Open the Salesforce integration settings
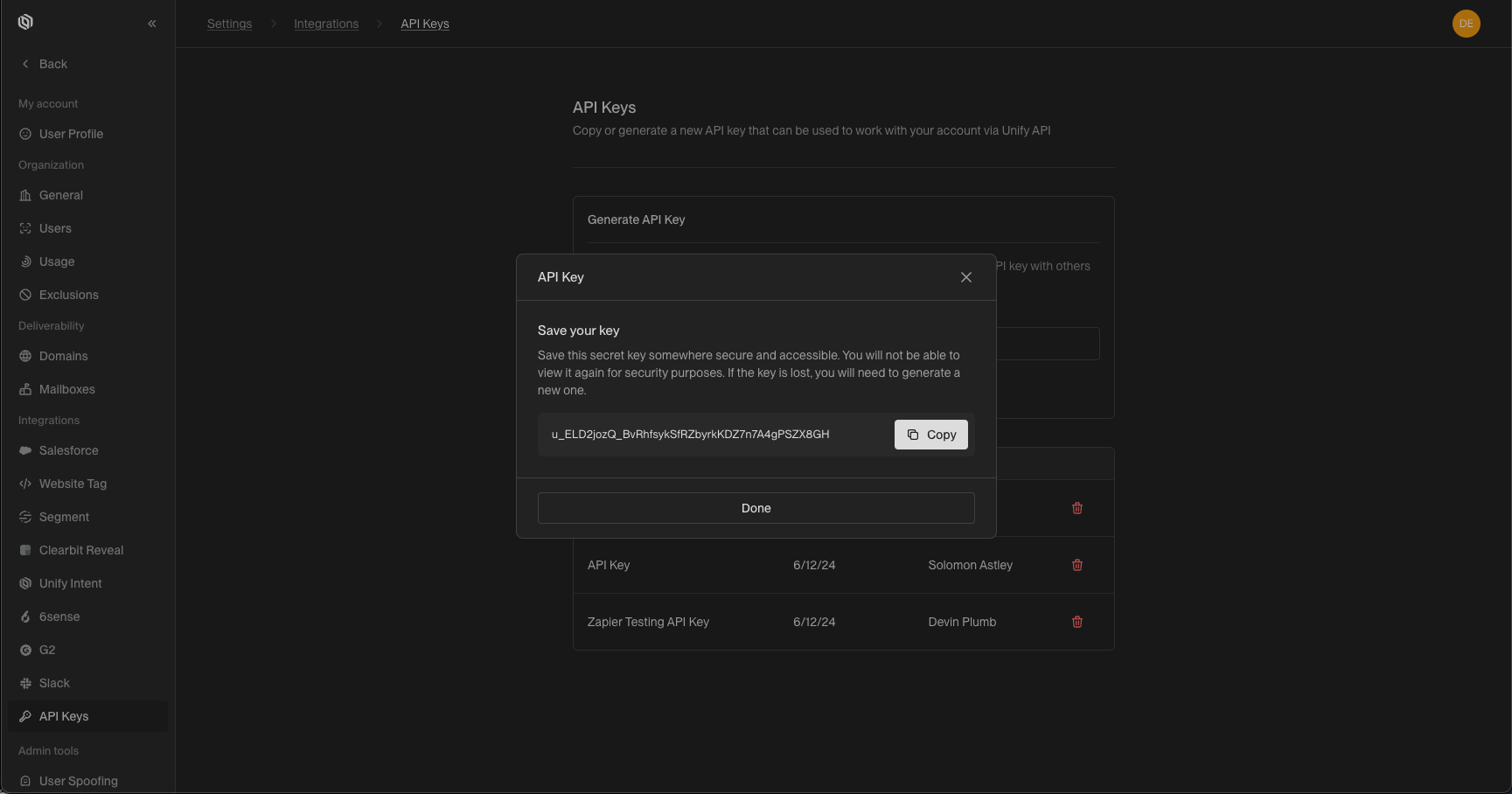1512x794 pixels. (x=68, y=450)
